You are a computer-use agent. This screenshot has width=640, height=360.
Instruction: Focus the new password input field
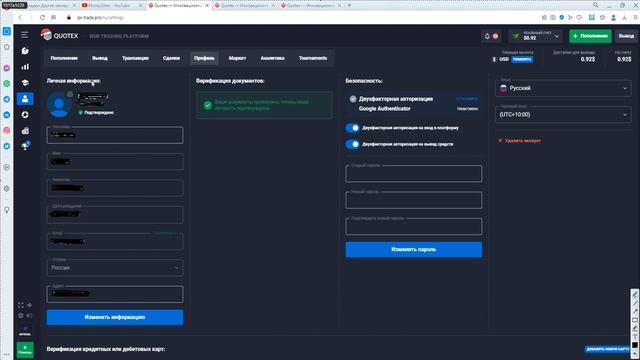(413, 200)
